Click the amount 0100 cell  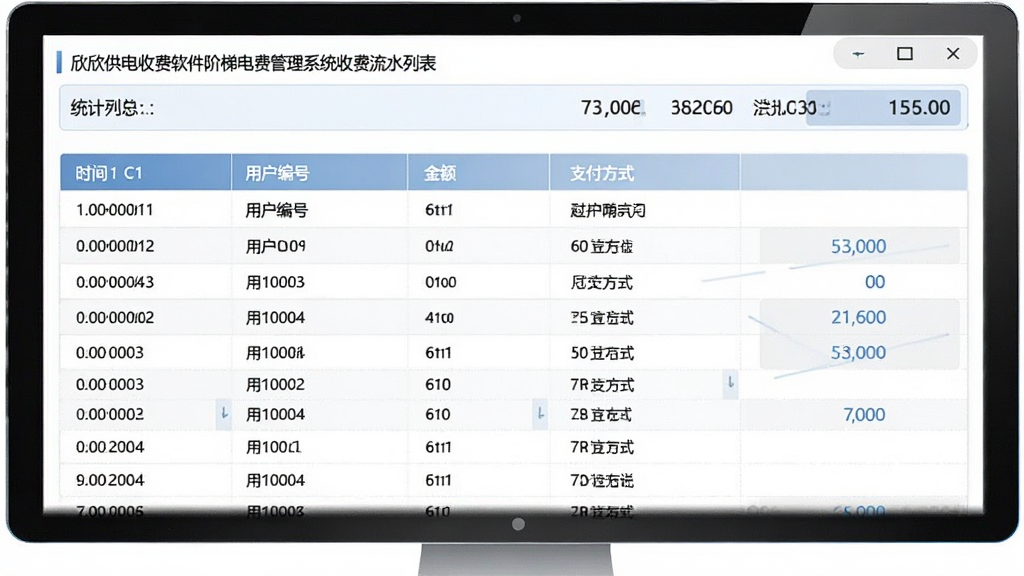click(441, 283)
